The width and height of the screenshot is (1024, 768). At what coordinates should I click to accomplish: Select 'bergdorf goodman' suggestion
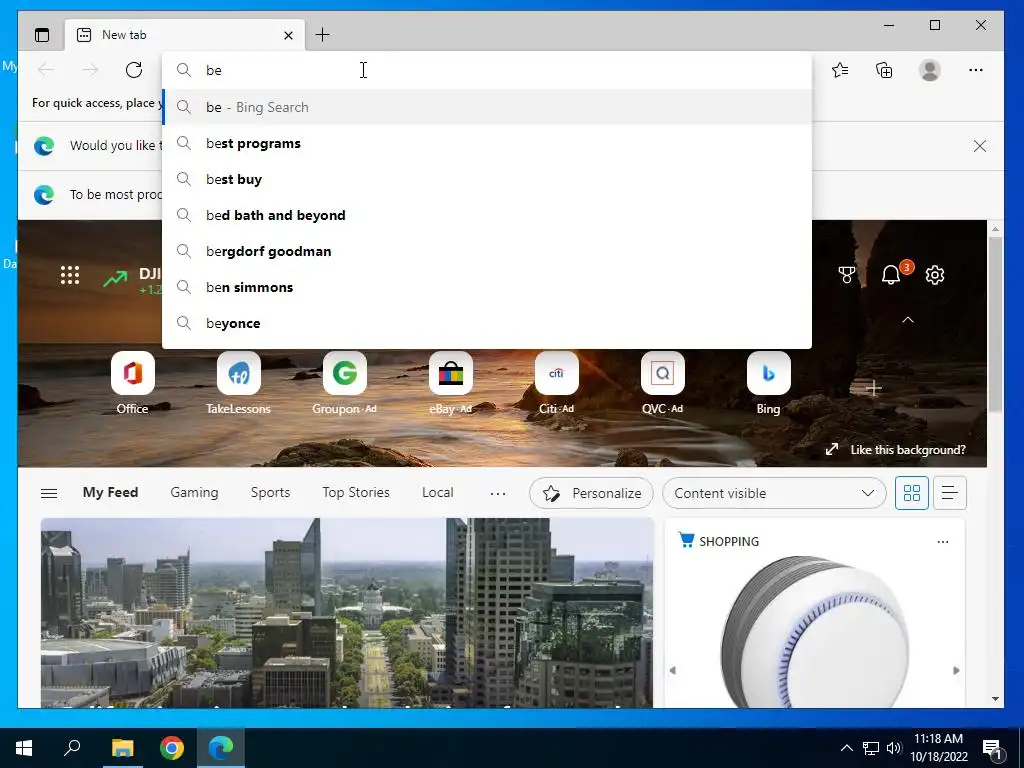(x=487, y=251)
